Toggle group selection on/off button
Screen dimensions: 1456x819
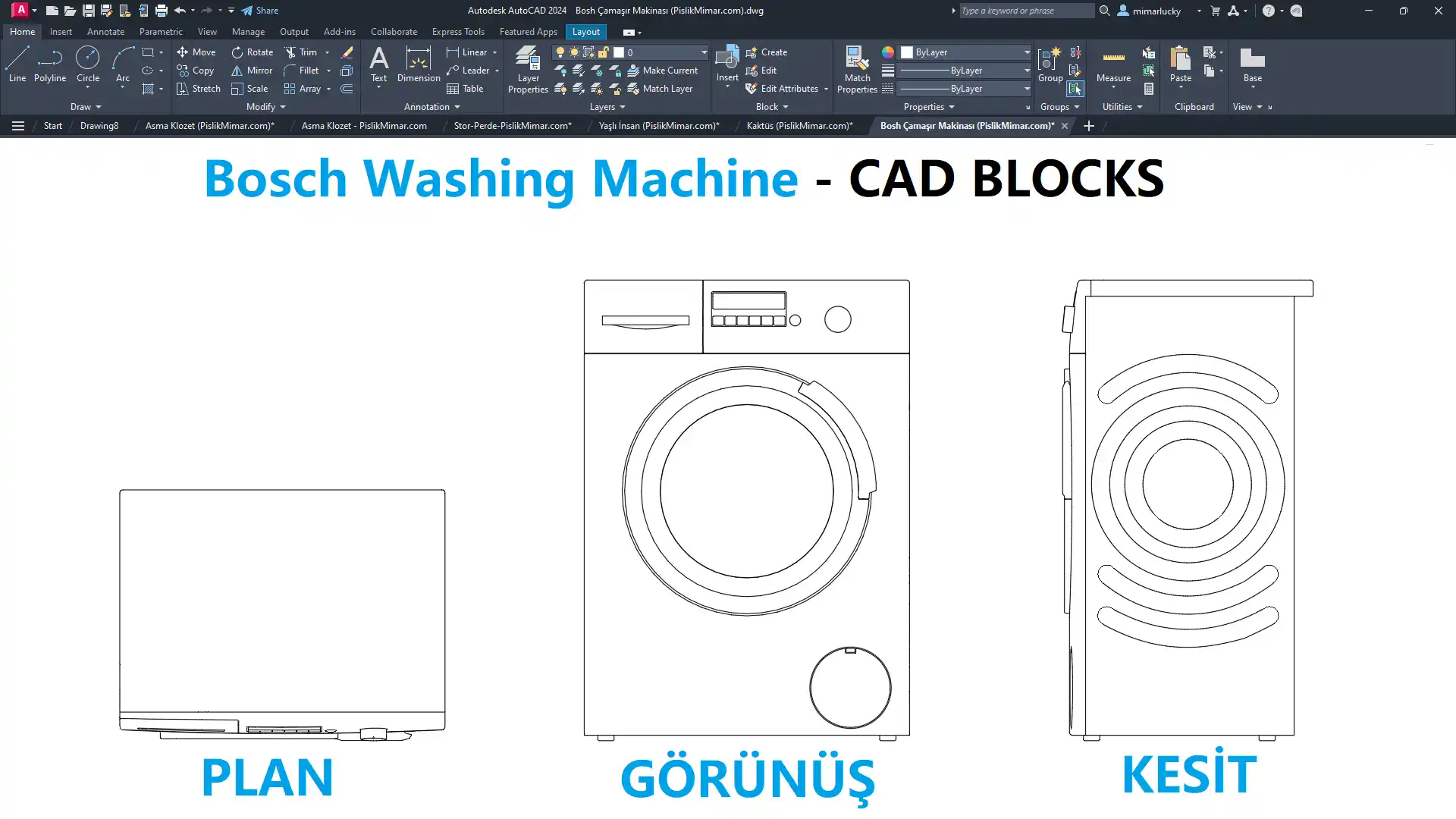pos(1075,89)
